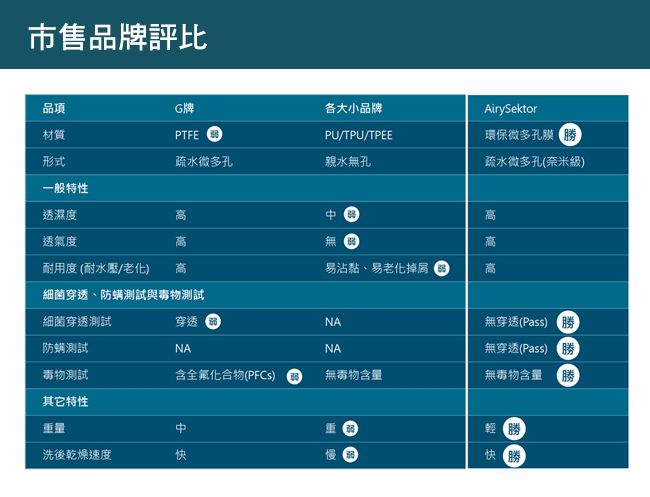Click the 勝 badge beside 輕
650x497 pixels.
point(514,429)
